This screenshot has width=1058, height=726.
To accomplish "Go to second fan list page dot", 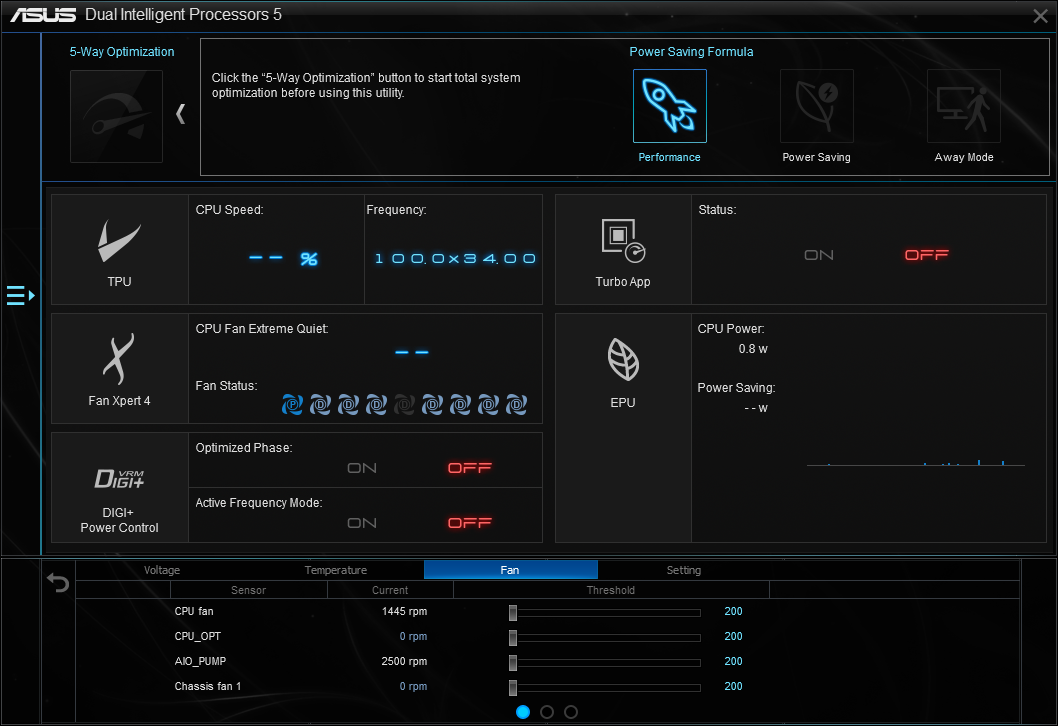I will point(547,712).
